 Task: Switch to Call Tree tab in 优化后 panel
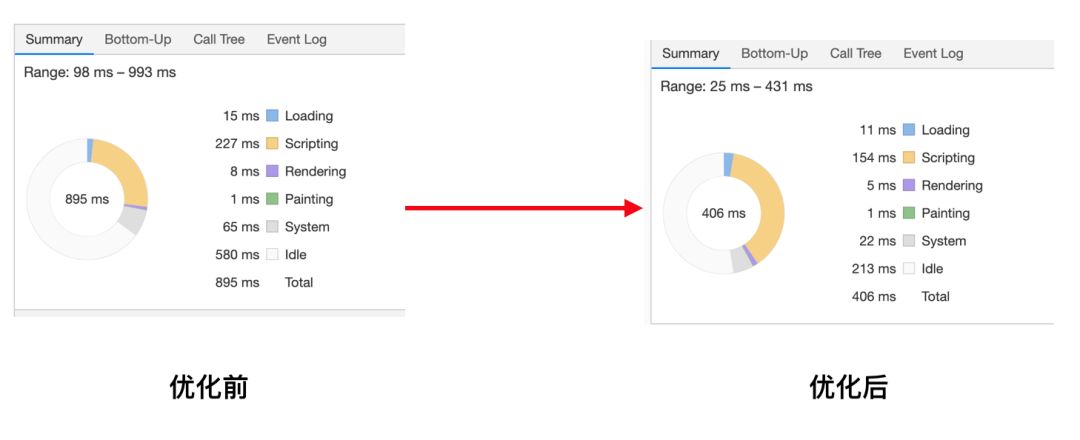(x=855, y=54)
